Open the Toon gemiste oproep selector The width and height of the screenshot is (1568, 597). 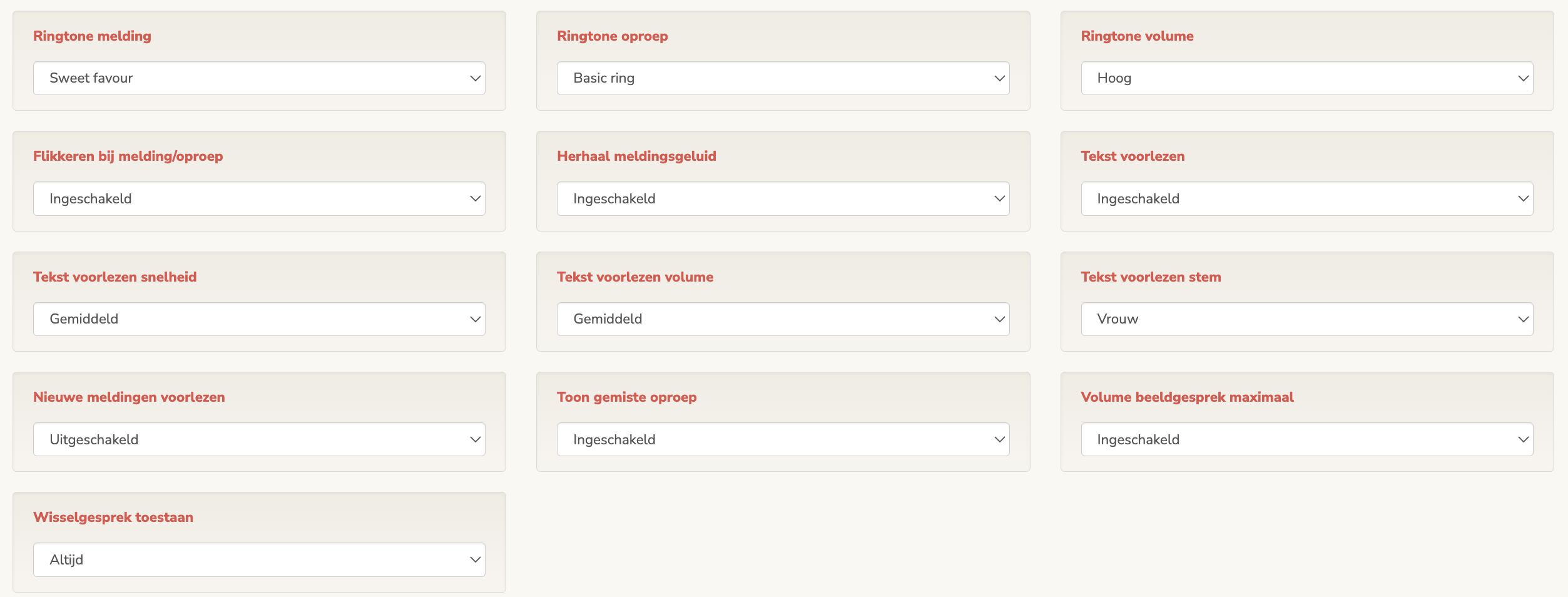[x=783, y=439]
